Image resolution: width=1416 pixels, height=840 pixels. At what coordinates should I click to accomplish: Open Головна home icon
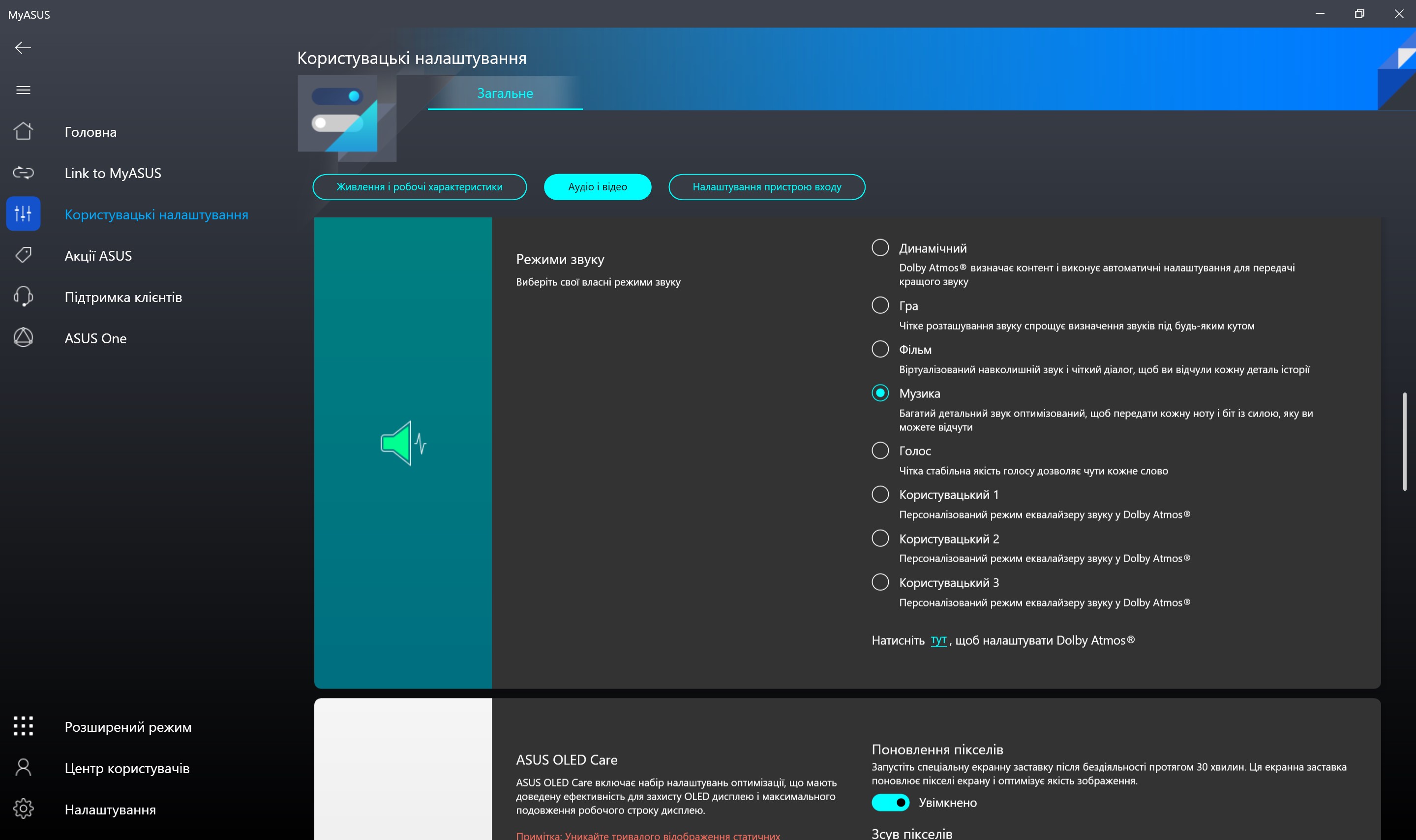point(23,131)
